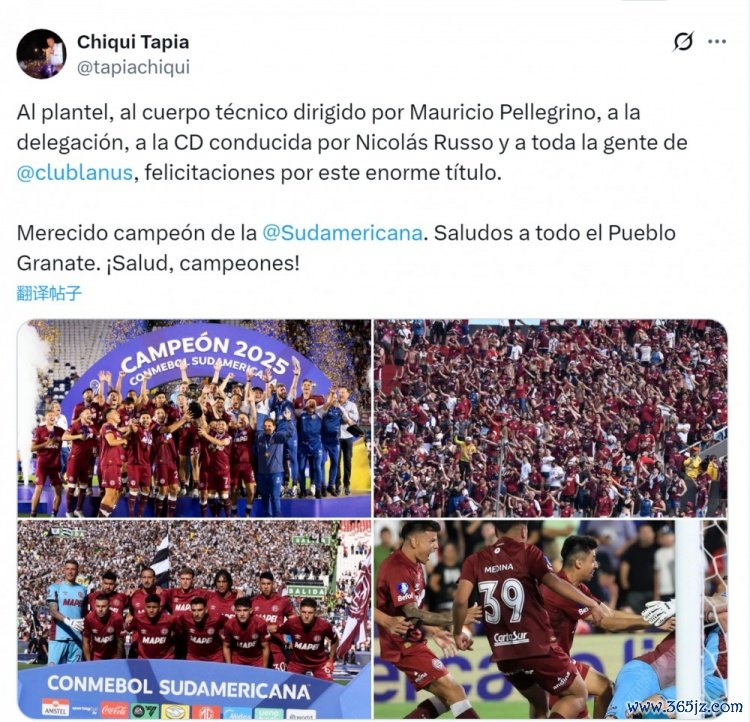Open the three-dot more options menu
This screenshot has width=750, height=722.
pos(717,42)
